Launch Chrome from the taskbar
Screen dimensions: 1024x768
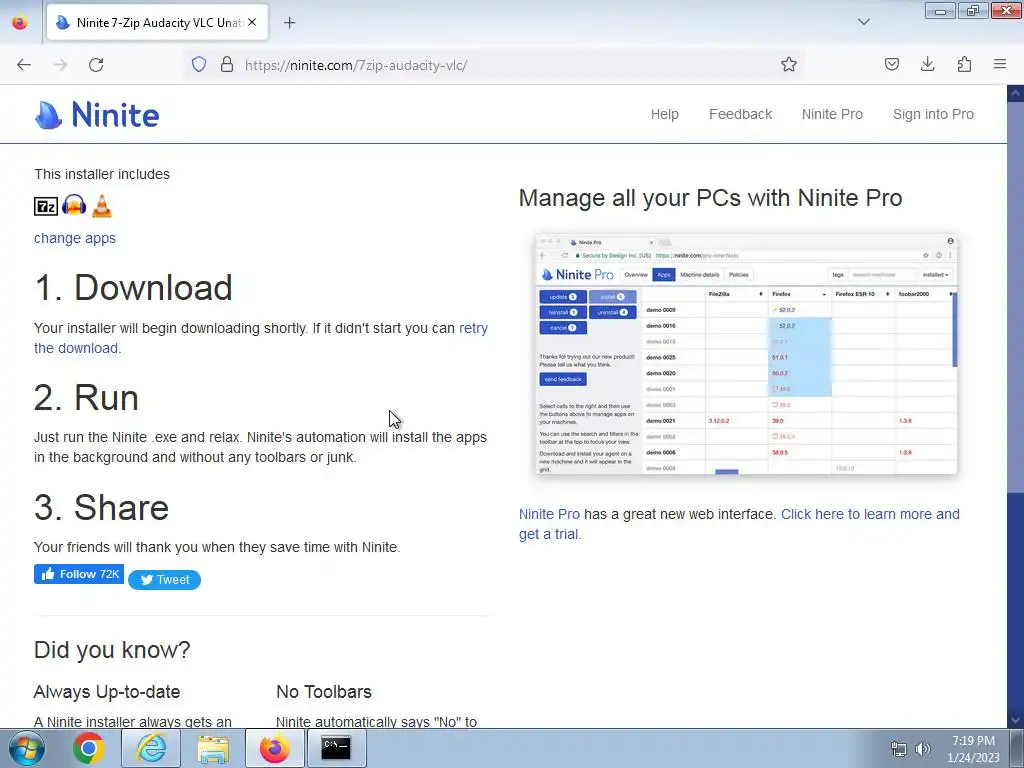[89, 748]
